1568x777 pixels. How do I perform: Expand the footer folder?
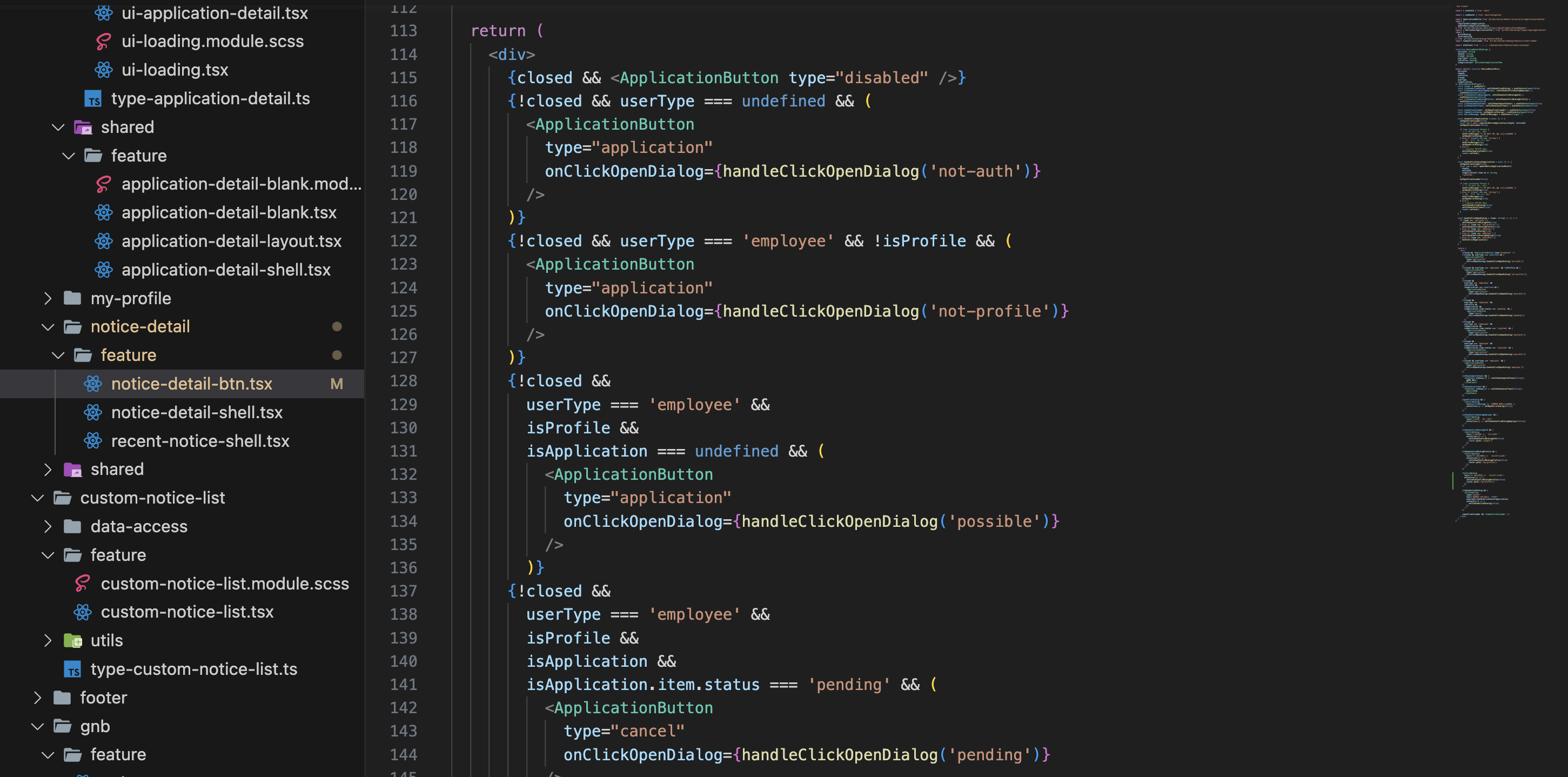coord(38,698)
